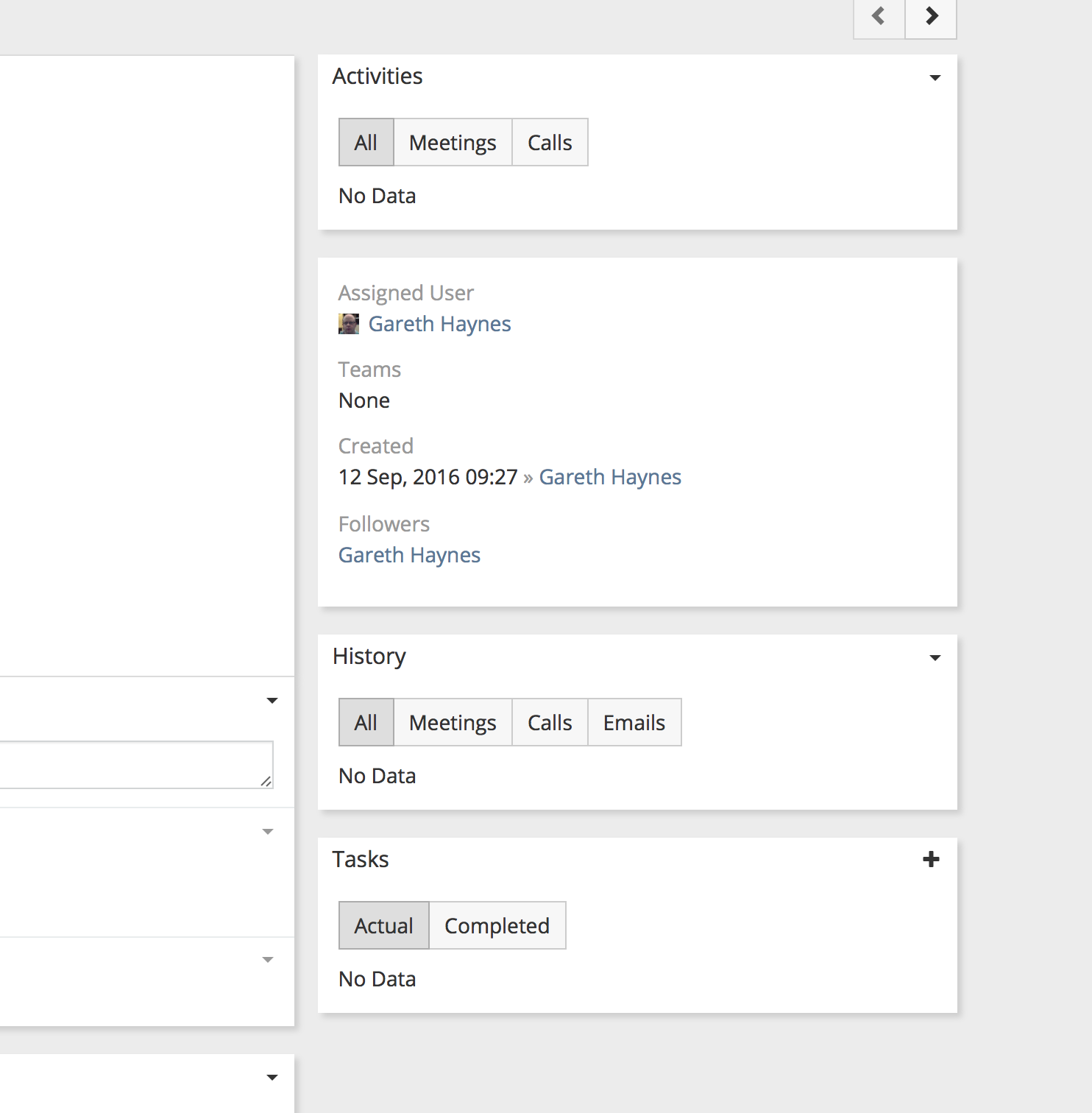
Task: Open dropdown caret above the text area
Action: click(272, 701)
